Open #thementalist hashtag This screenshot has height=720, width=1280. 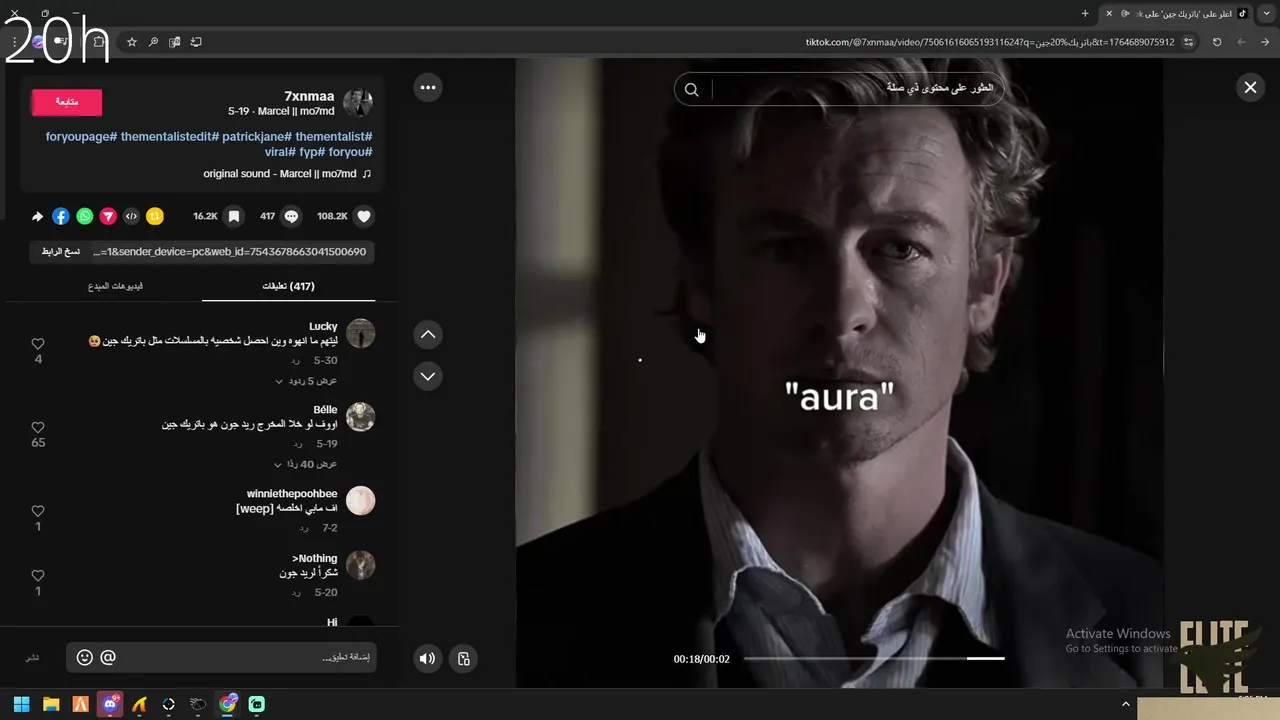[x=334, y=136]
